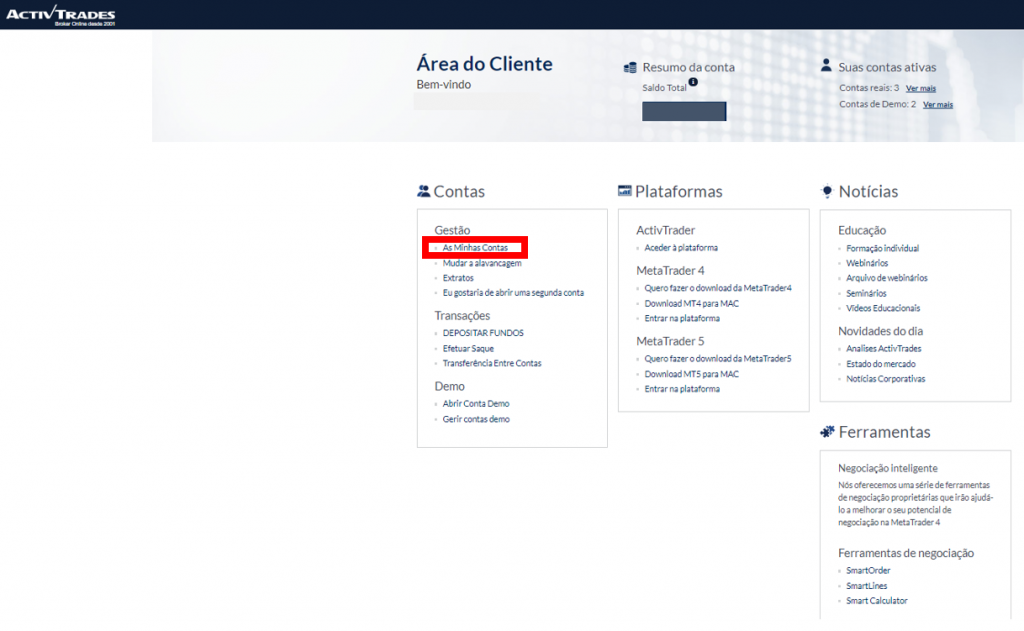Click the Ferramentas puzzle icon
Viewport: 1024px width, 631px height.
[x=827, y=432]
